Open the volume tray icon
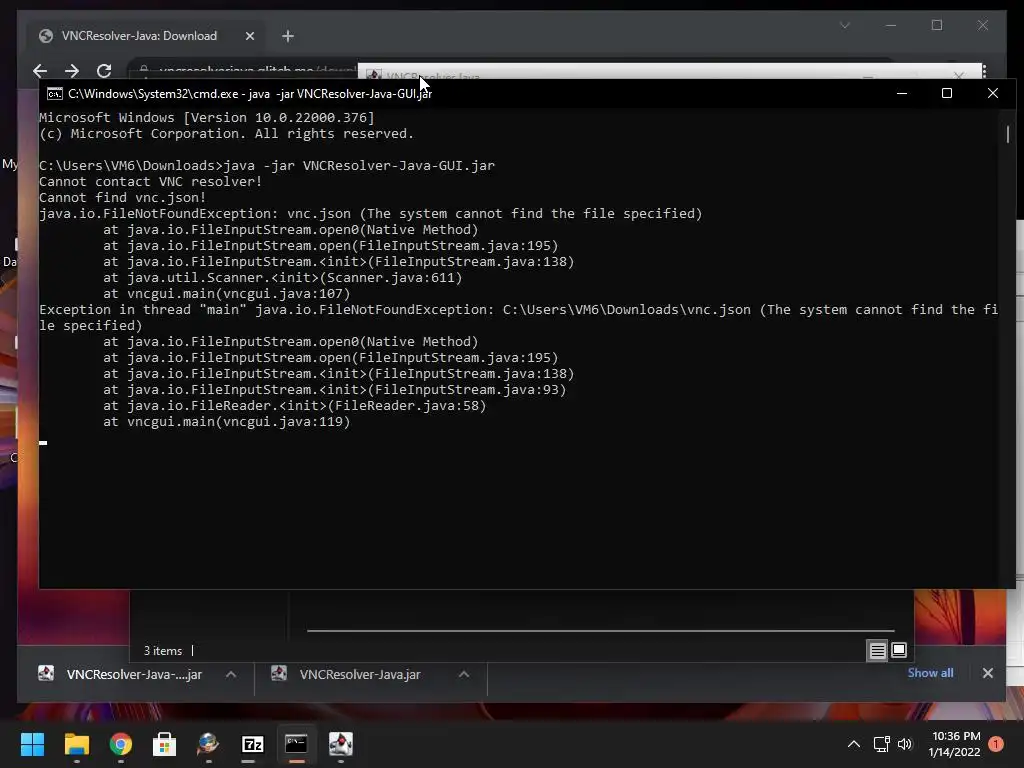 pyautogui.click(x=904, y=744)
